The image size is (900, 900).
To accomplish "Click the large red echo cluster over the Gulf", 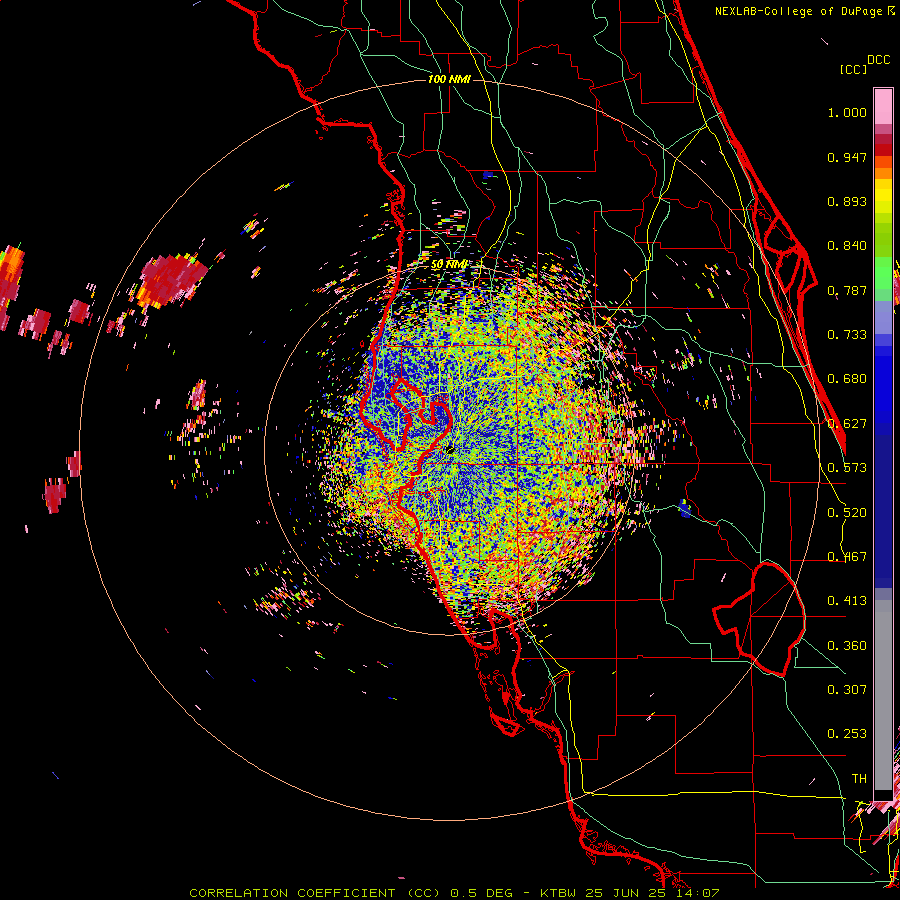I will pyautogui.click(x=171, y=279).
